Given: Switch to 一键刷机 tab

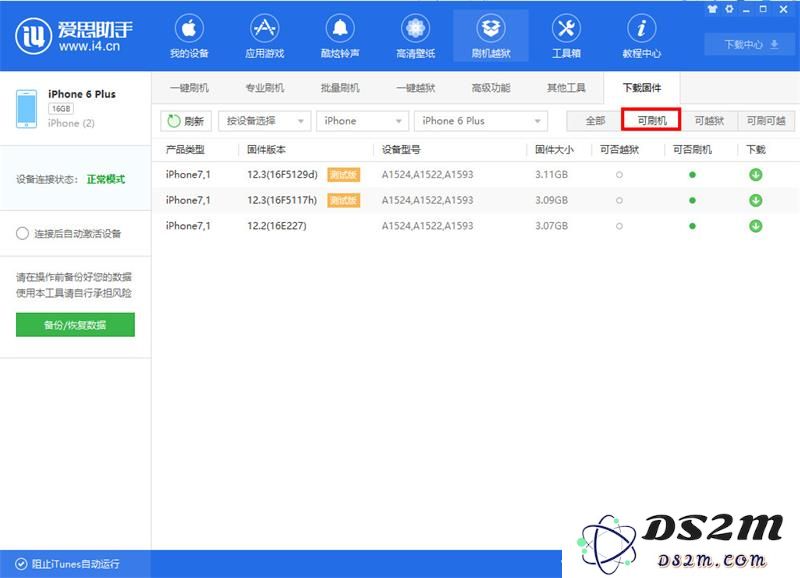Looking at the screenshot, I should coord(189,88).
